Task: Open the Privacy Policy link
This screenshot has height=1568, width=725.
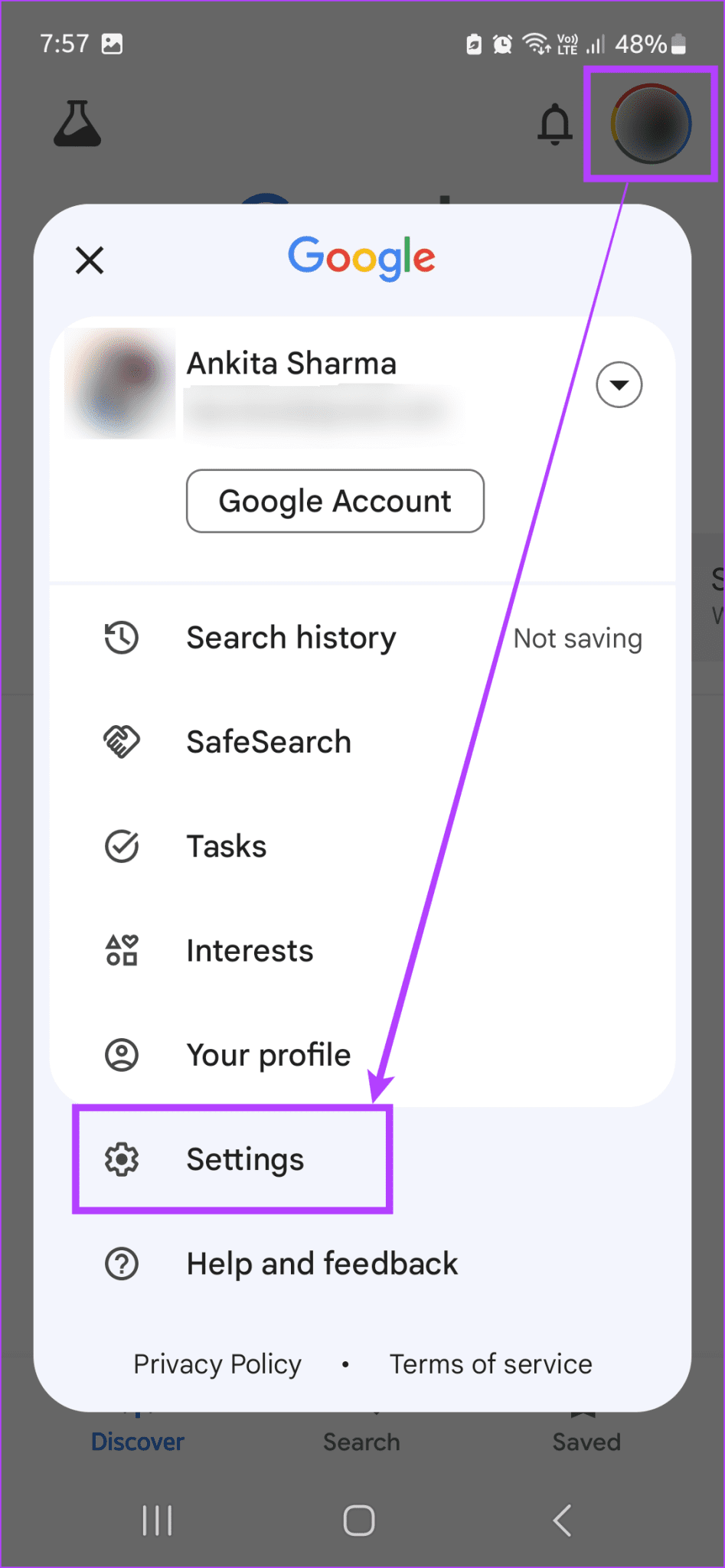Action: 217,1364
